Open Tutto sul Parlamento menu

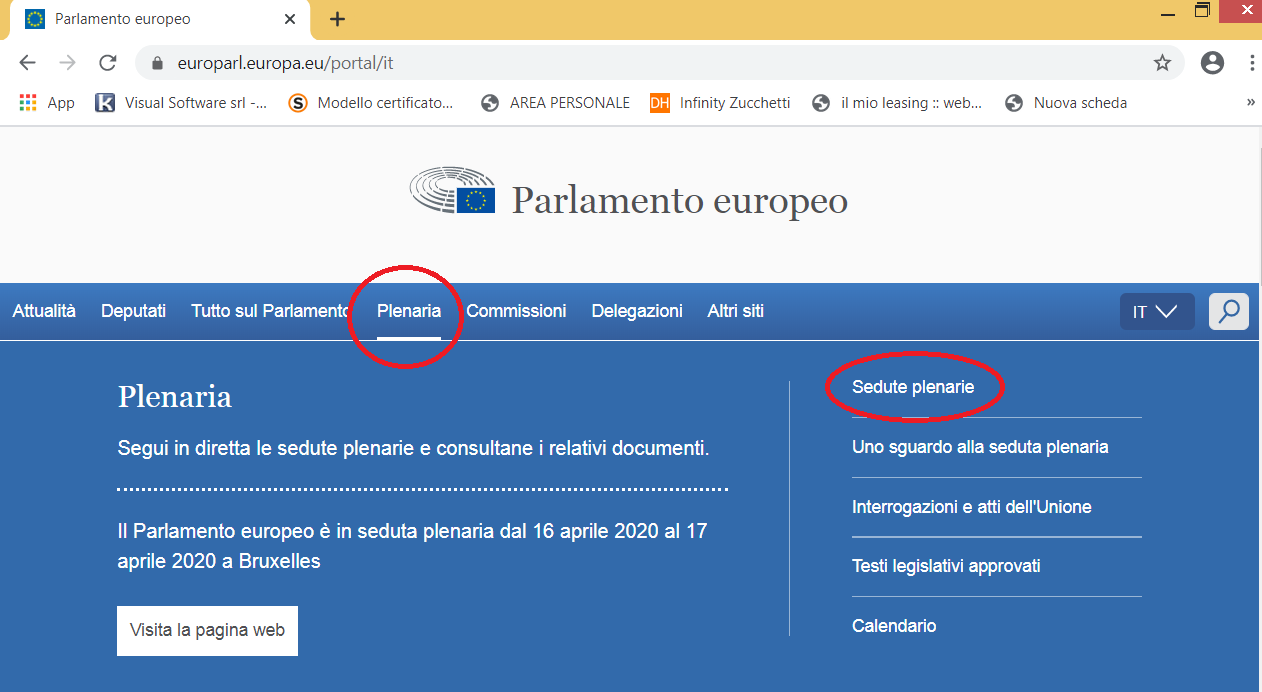[270, 311]
